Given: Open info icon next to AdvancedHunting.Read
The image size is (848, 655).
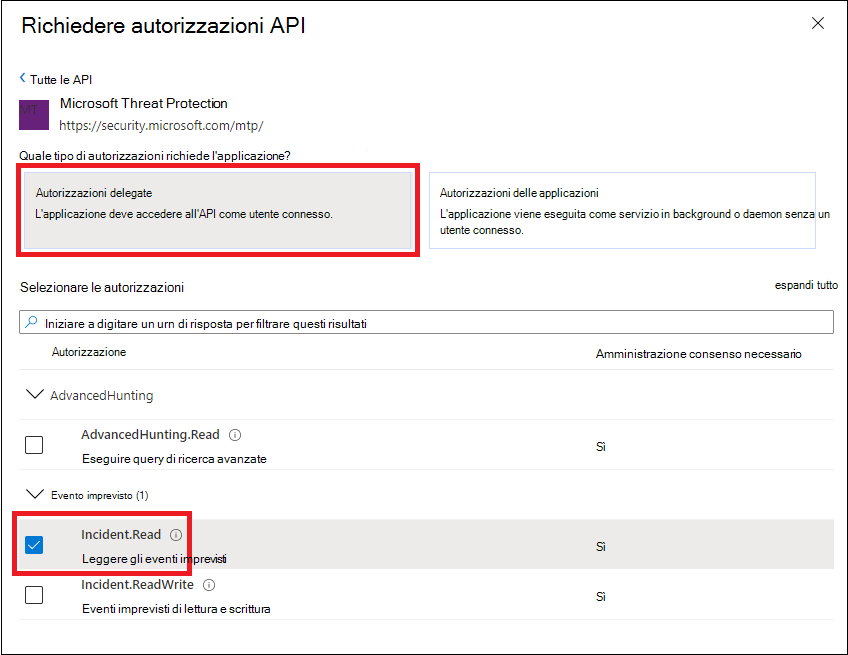Looking at the screenshot, I should [235, 435].
